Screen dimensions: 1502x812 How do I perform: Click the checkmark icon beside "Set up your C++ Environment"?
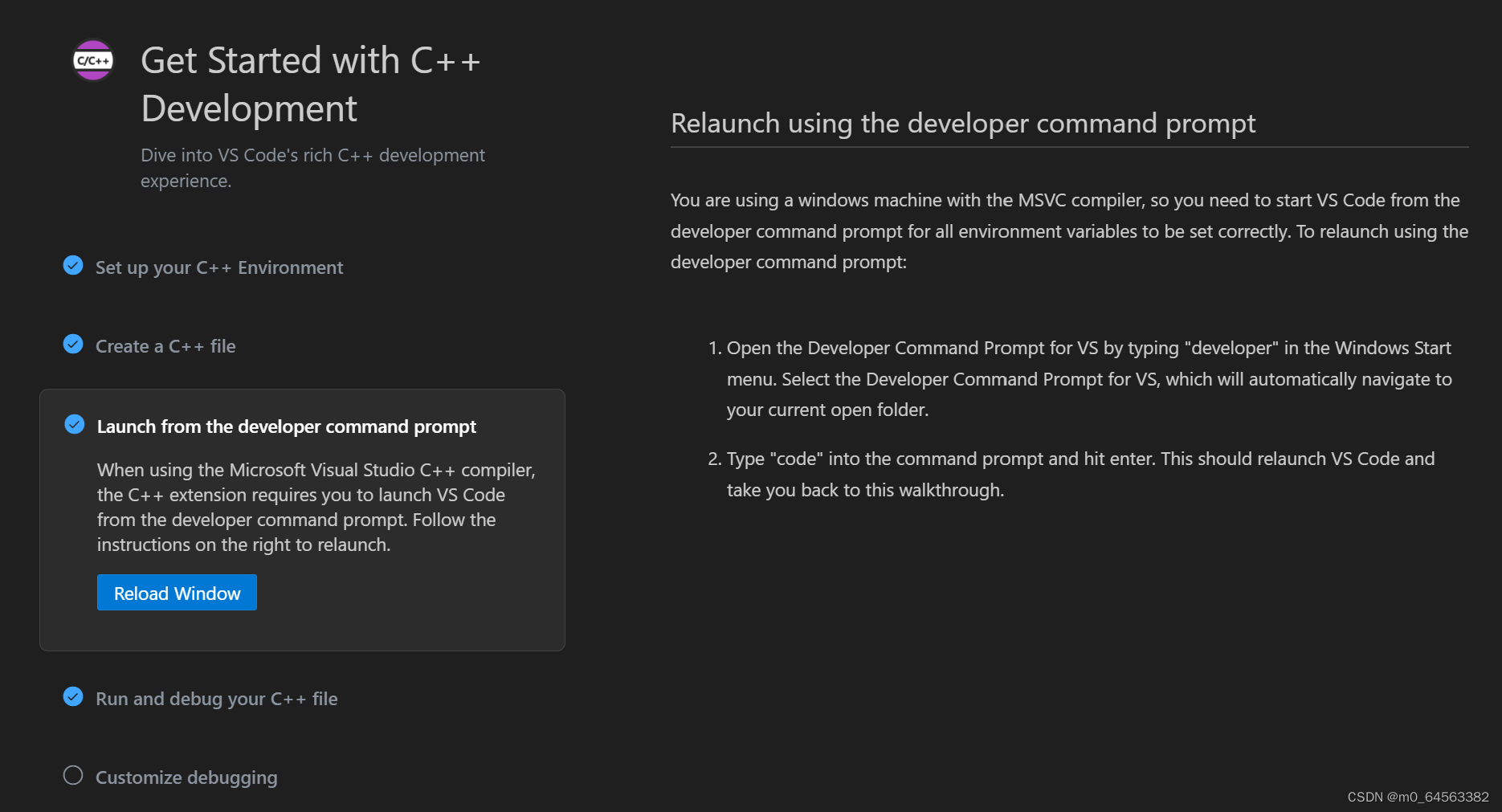pyautogui.click(x=72, y=265)
